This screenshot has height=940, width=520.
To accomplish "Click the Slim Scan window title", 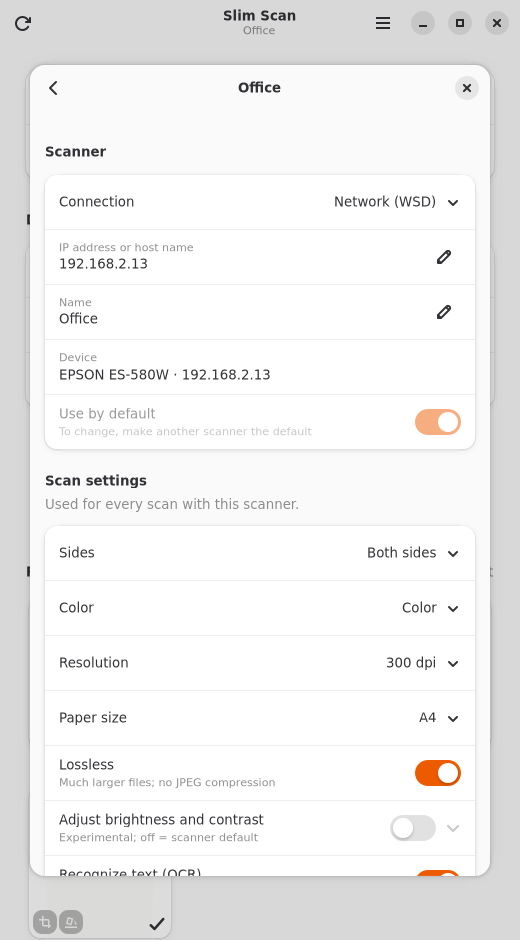I will tap(259, 16).
